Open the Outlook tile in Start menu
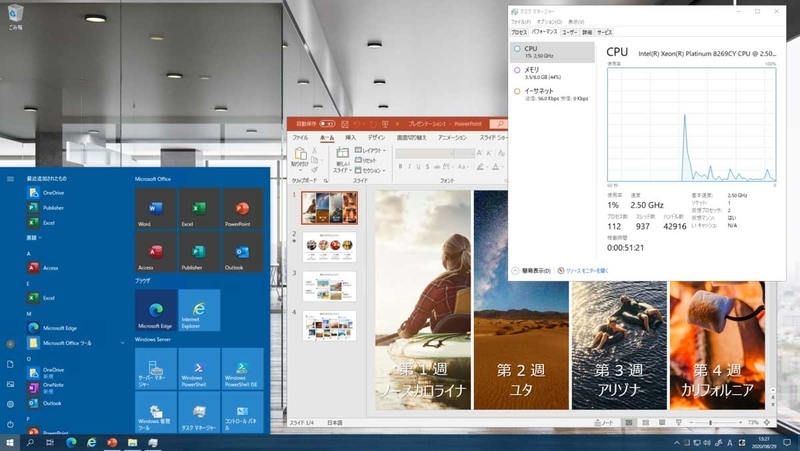800x451 pixels. coord(241,252)
